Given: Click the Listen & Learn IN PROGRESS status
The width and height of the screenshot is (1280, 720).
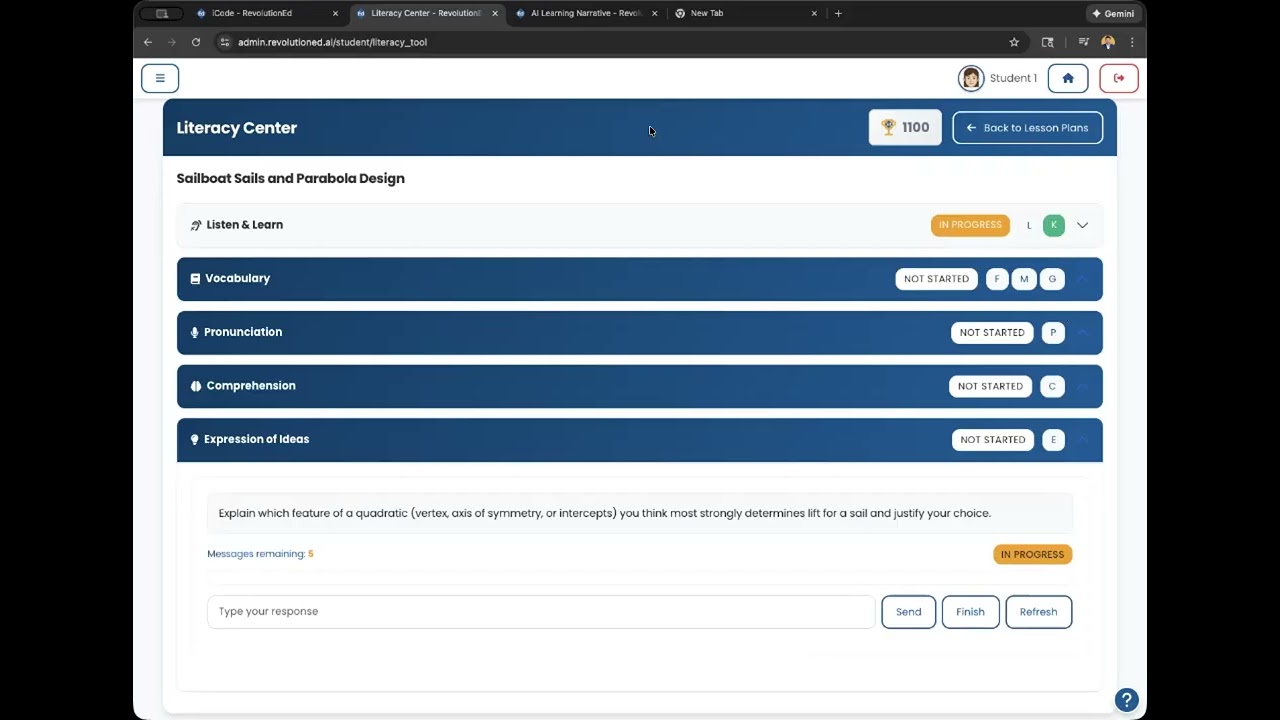Looking at the screenshot, I should click(x=970, y=225).
